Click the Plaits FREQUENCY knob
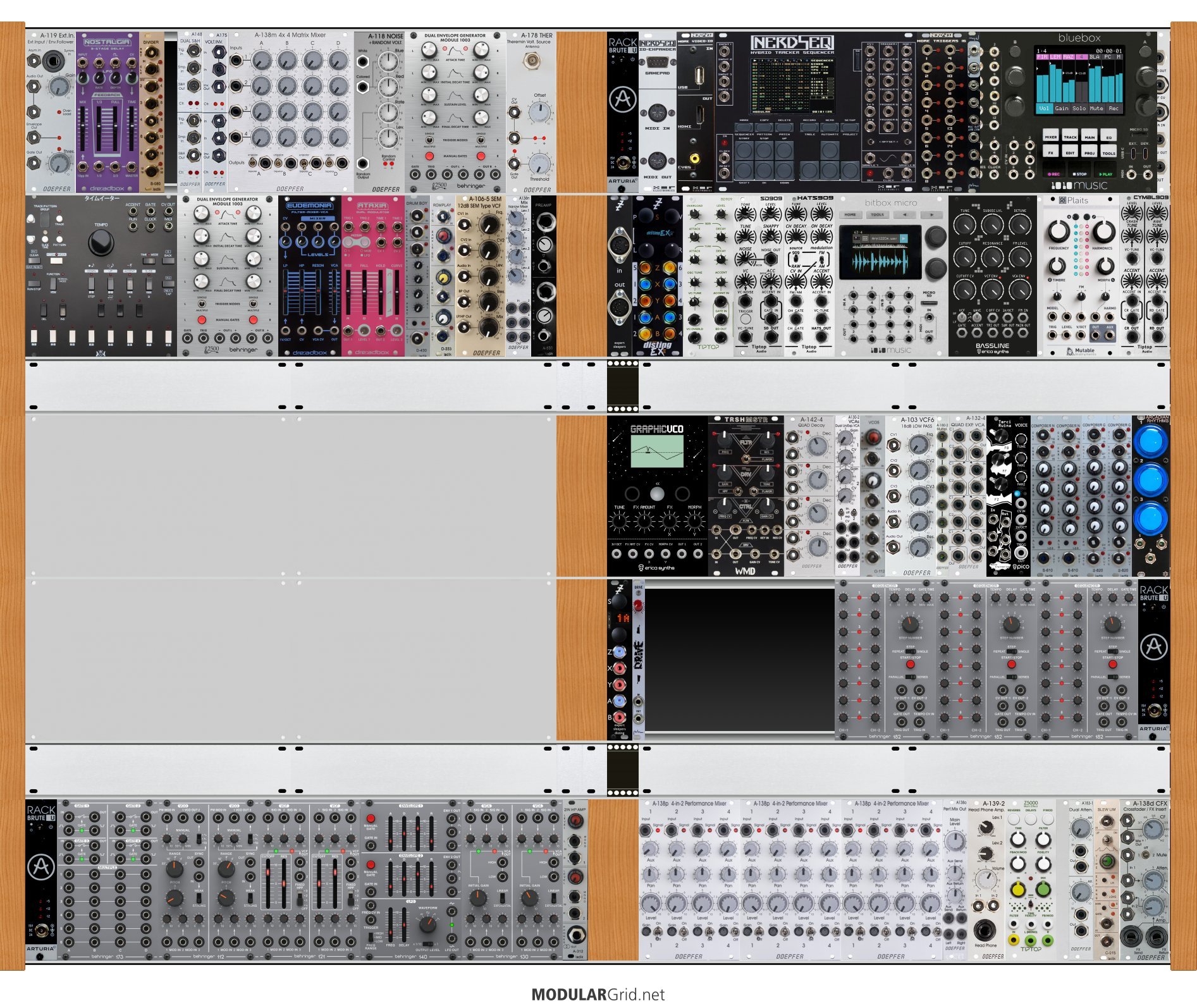Screen dimensions: 1197x1008 1059,231
